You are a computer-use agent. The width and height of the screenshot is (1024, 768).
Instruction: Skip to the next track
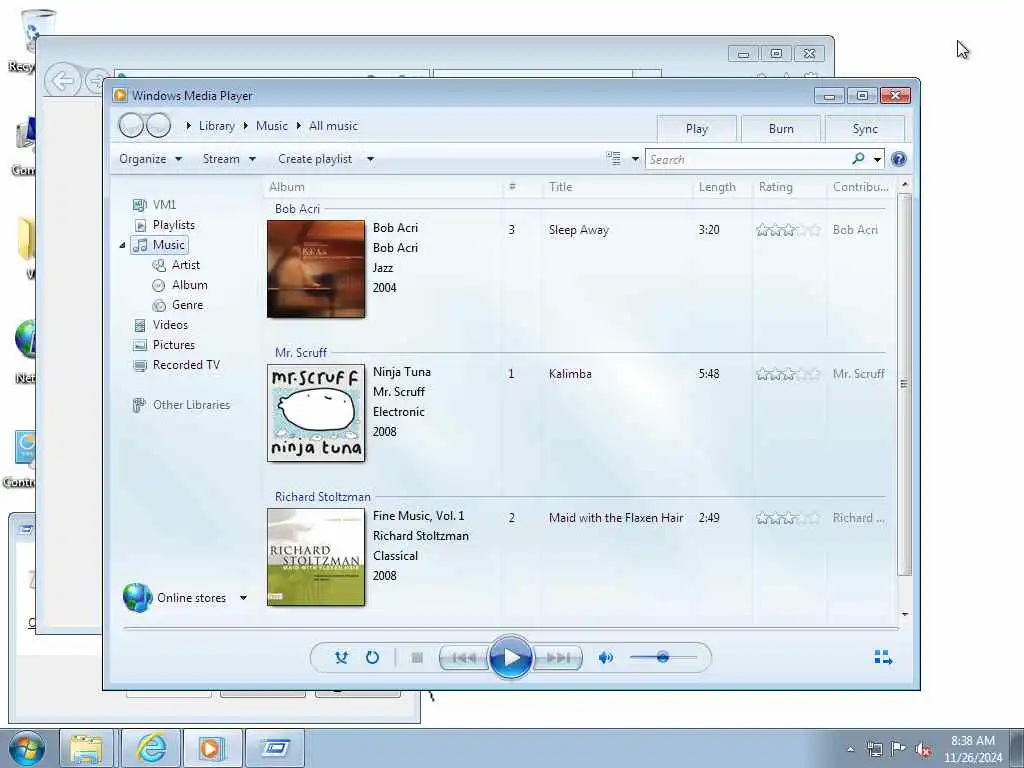point(557,658)
